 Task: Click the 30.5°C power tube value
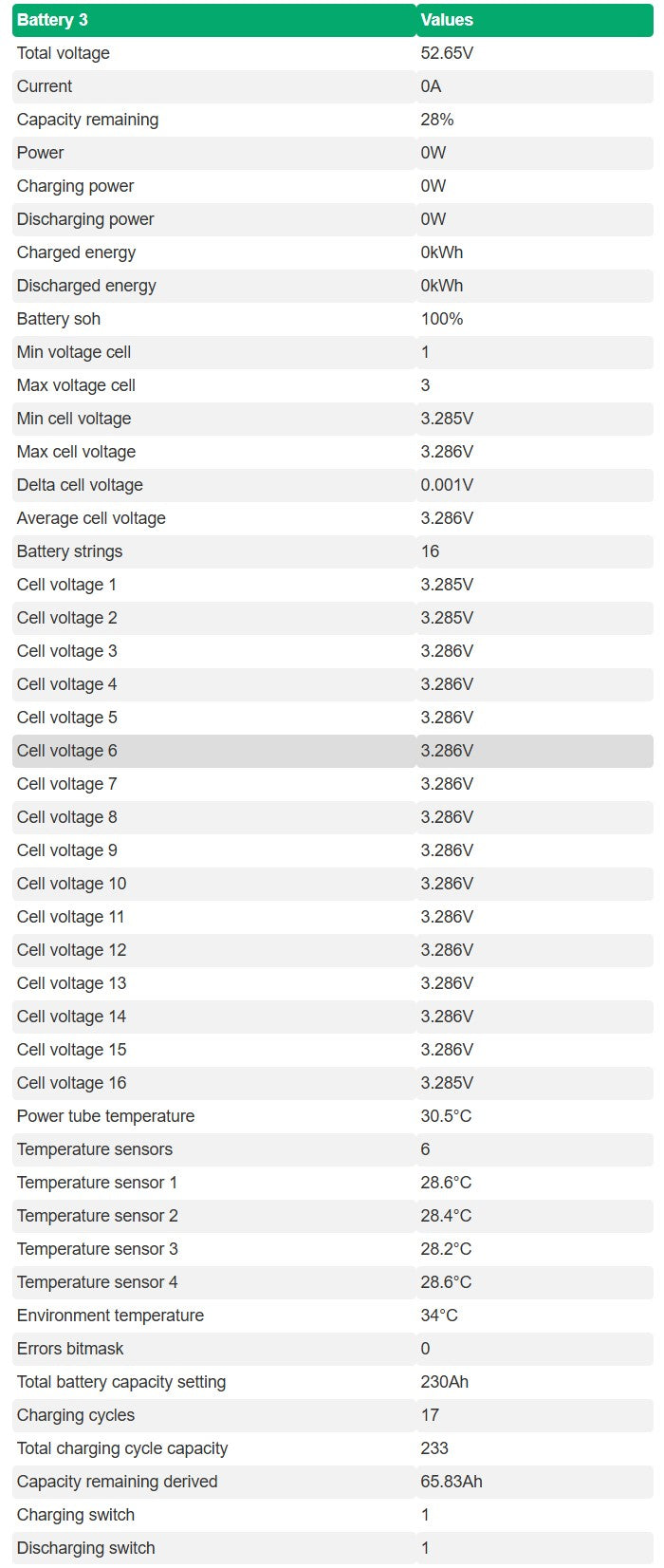click(x=446, y=1116)
